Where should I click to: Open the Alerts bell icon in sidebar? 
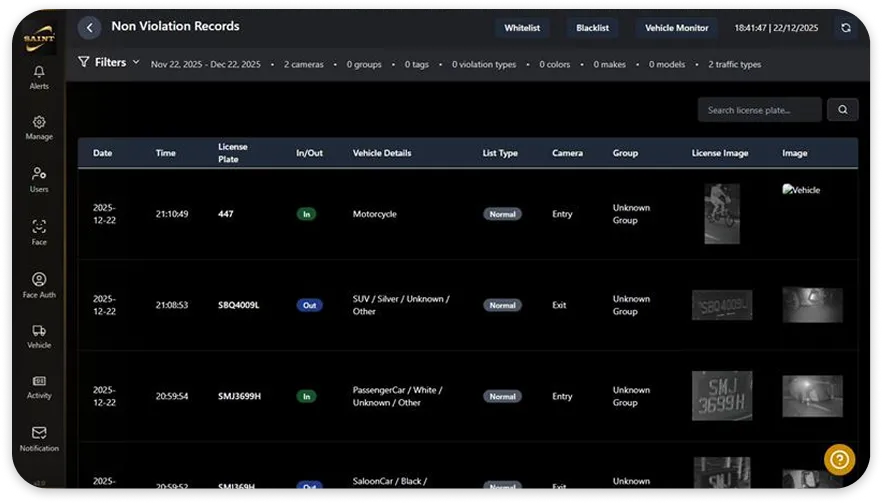39,73
